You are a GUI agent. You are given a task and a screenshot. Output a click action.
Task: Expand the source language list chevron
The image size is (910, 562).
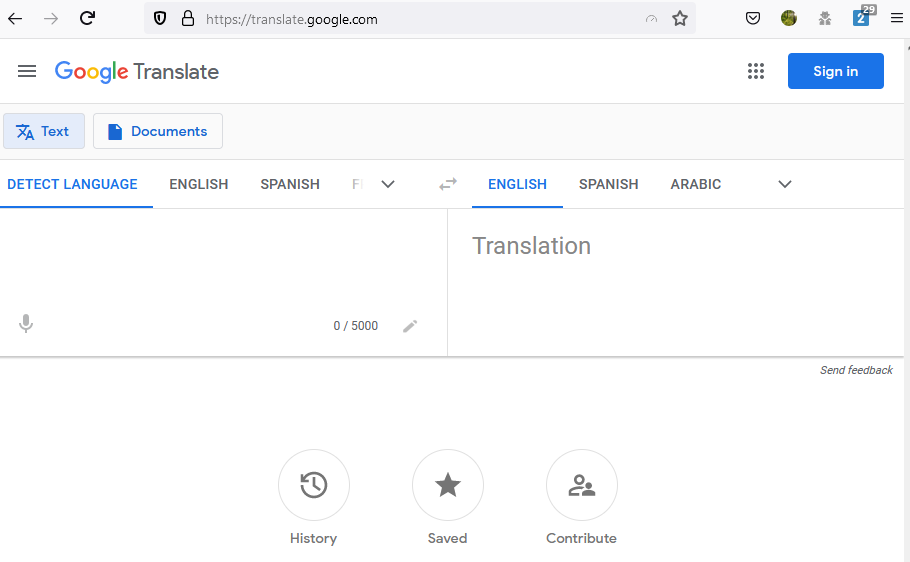click(388, 184)
